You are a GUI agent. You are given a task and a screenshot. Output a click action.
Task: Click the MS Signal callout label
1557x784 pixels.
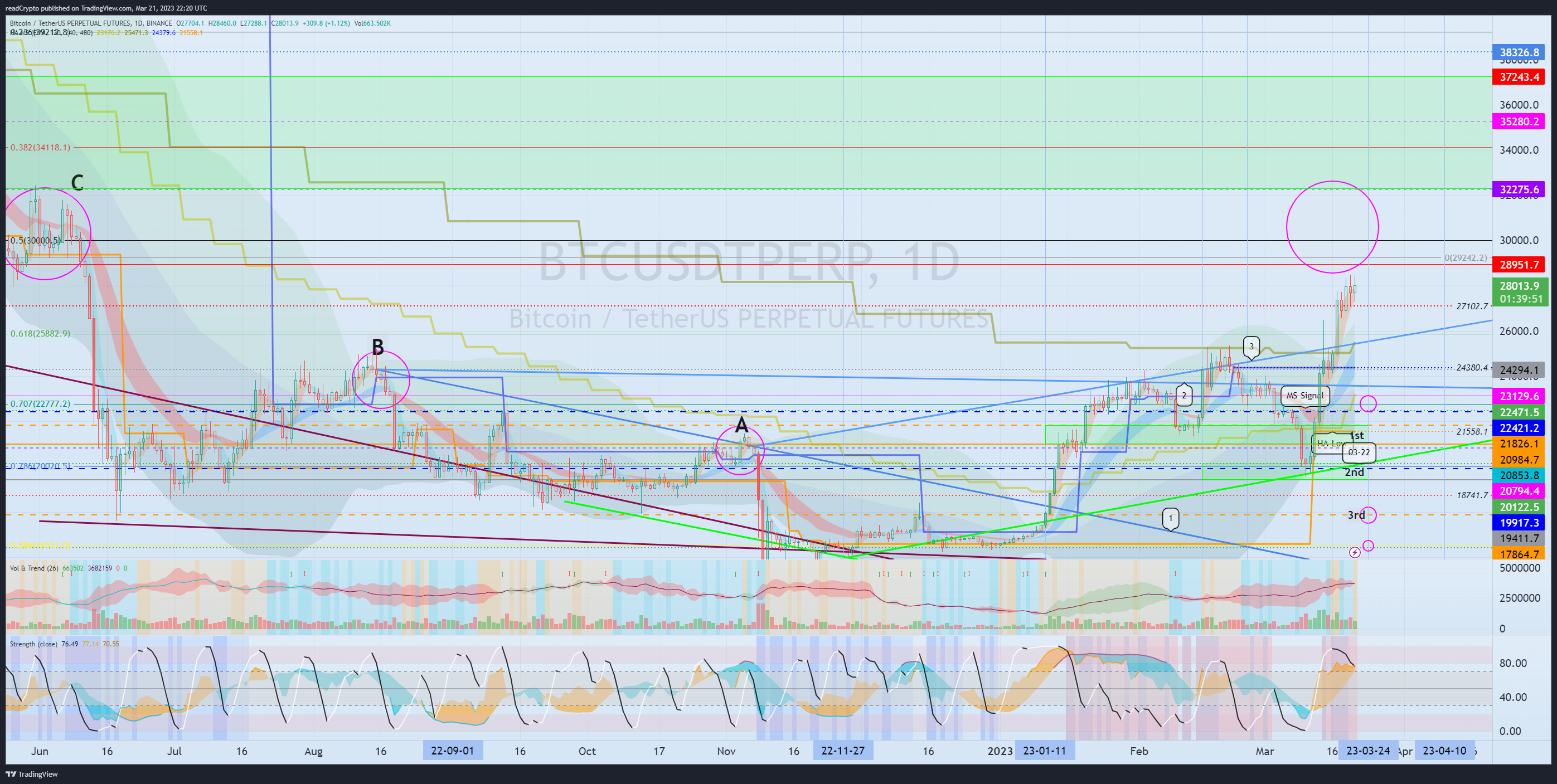[x=1305, y=396]
